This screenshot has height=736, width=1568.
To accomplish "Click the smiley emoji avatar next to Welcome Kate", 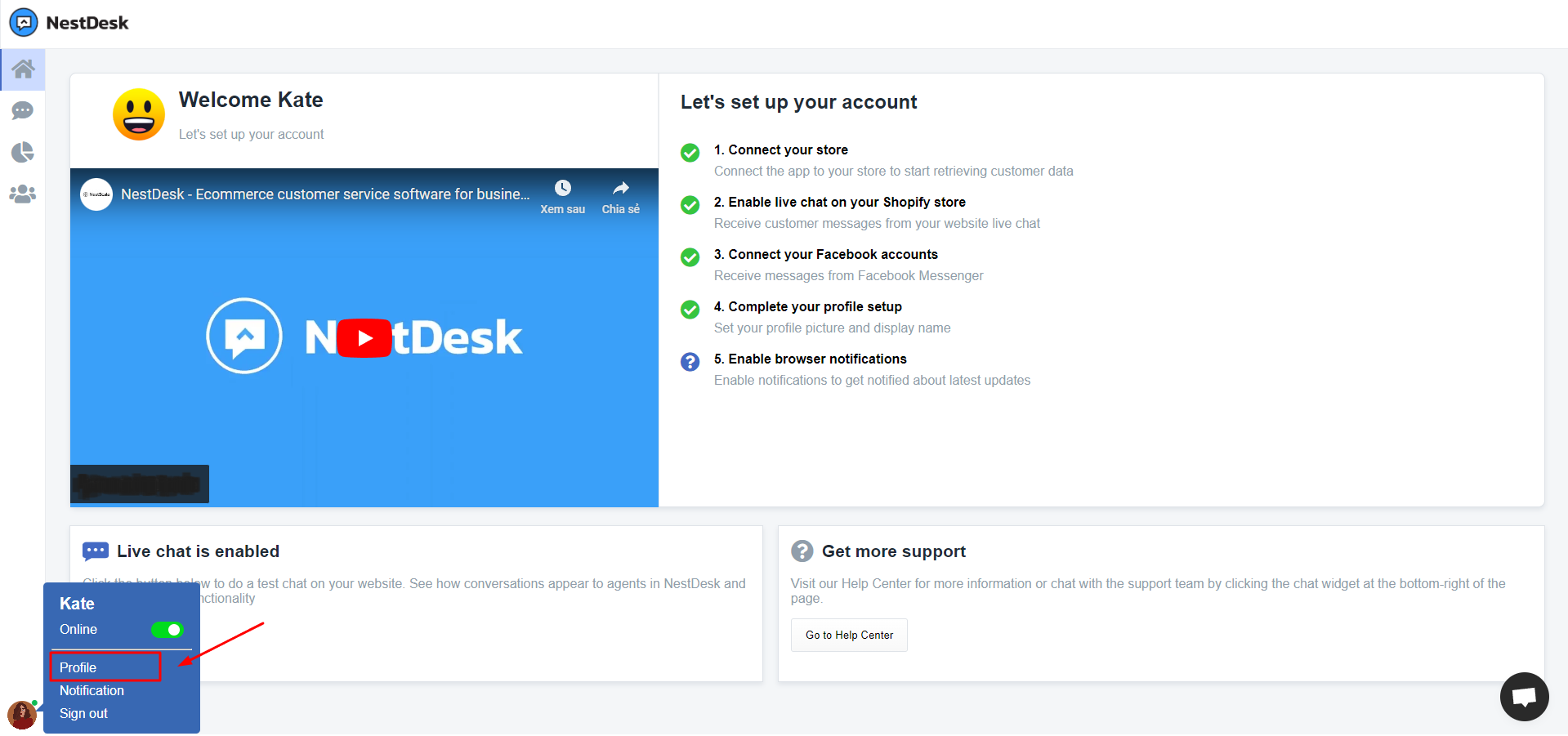I will point(139,114).
